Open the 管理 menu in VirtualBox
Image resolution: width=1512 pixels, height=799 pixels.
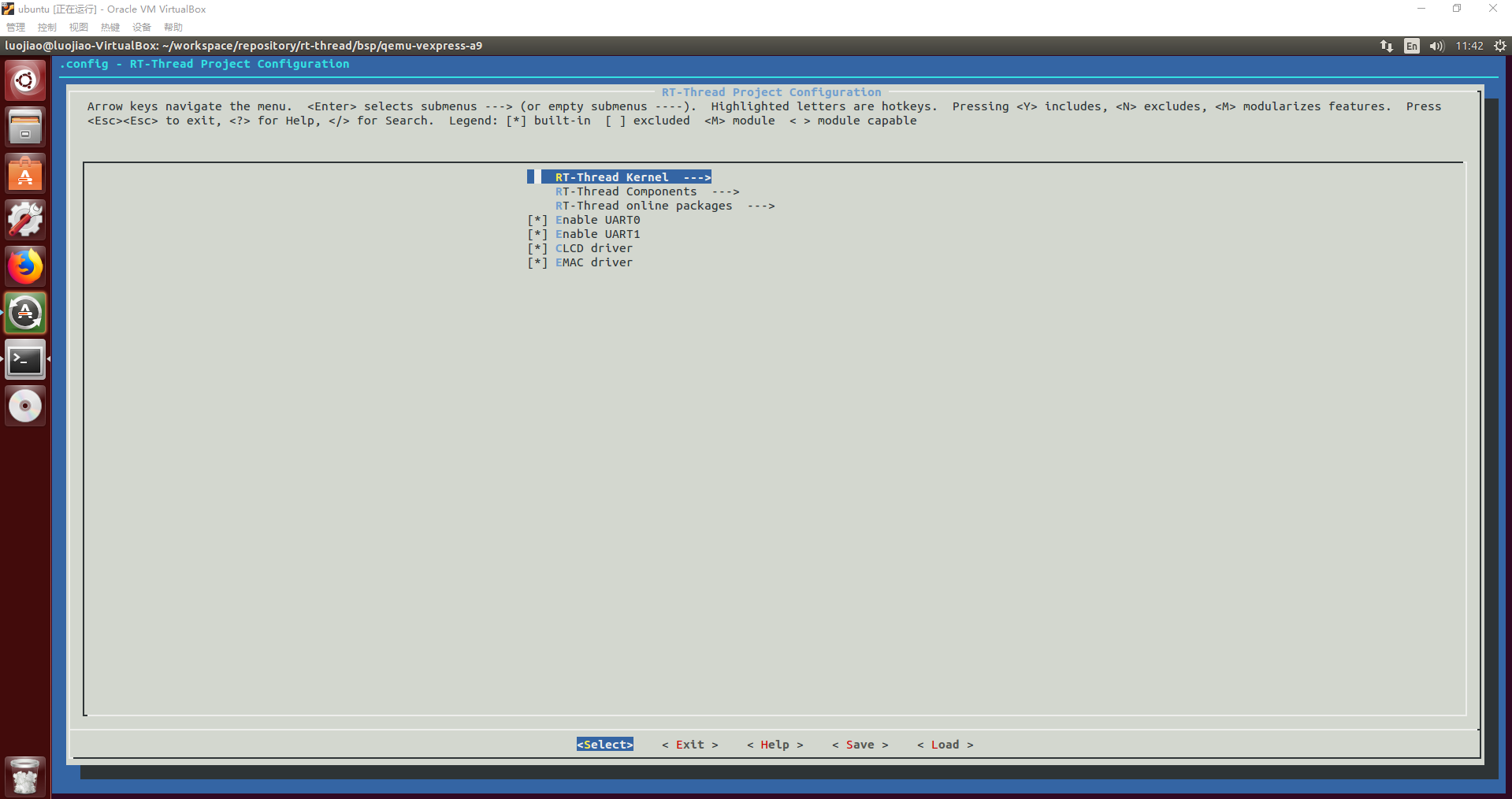[16, 28]
